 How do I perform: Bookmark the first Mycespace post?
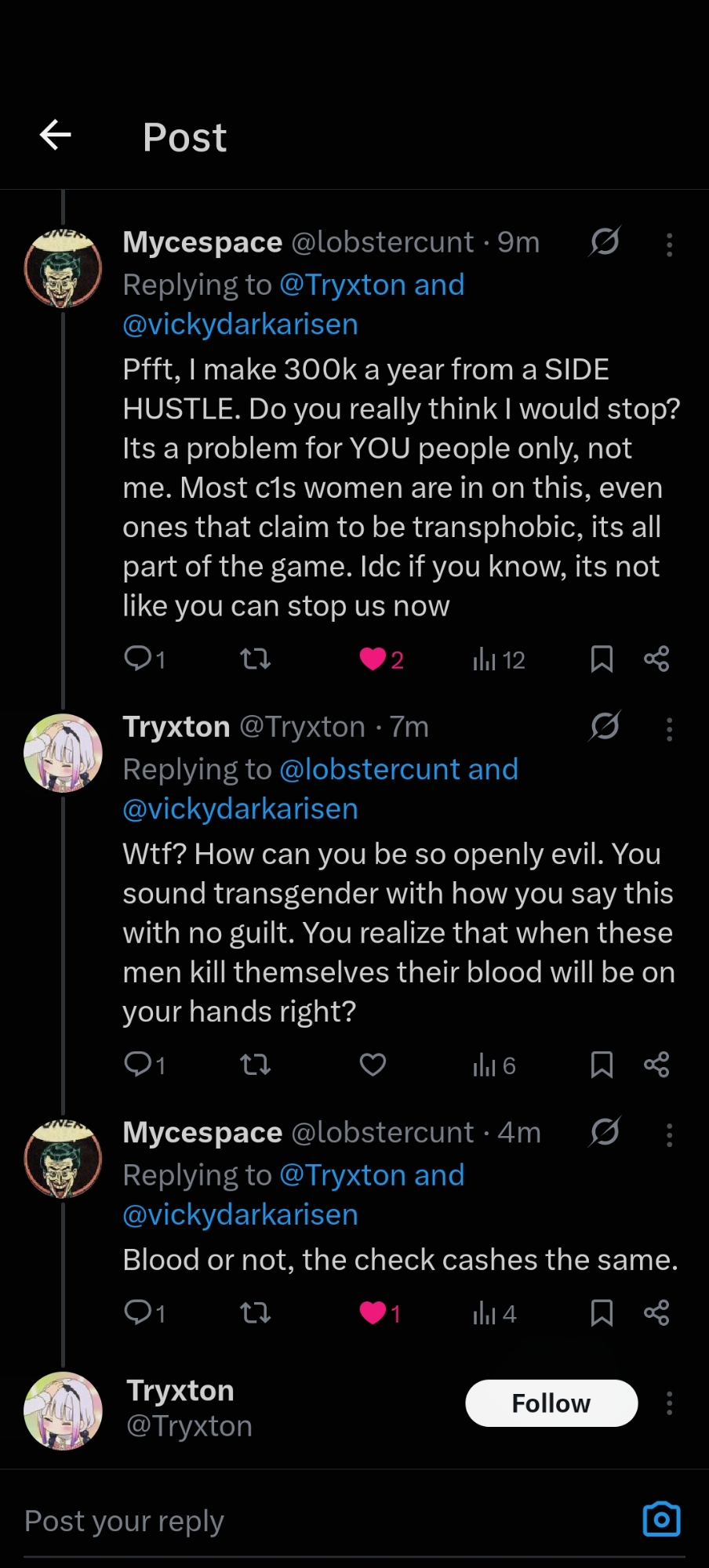[602, 659]
